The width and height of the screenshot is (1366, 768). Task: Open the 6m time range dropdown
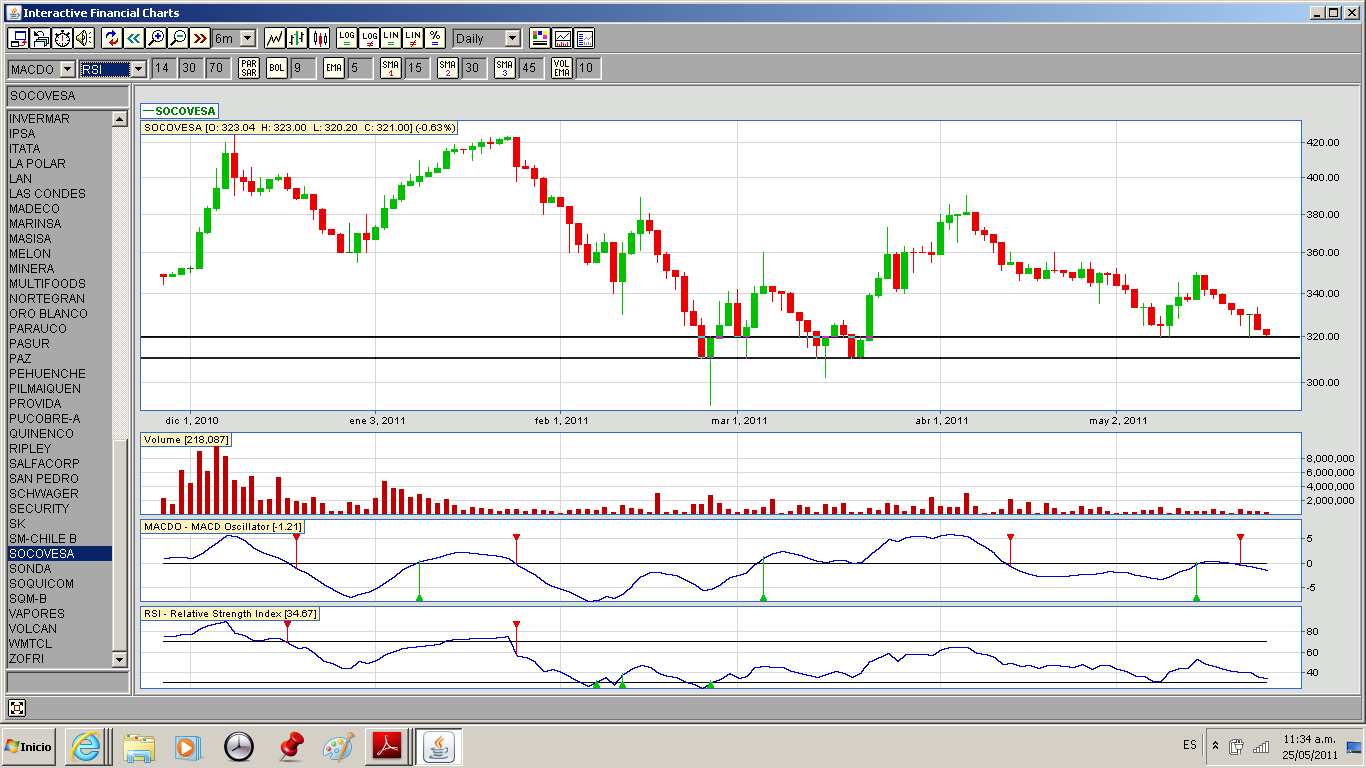pyautogui.click(x=247, y=38)
